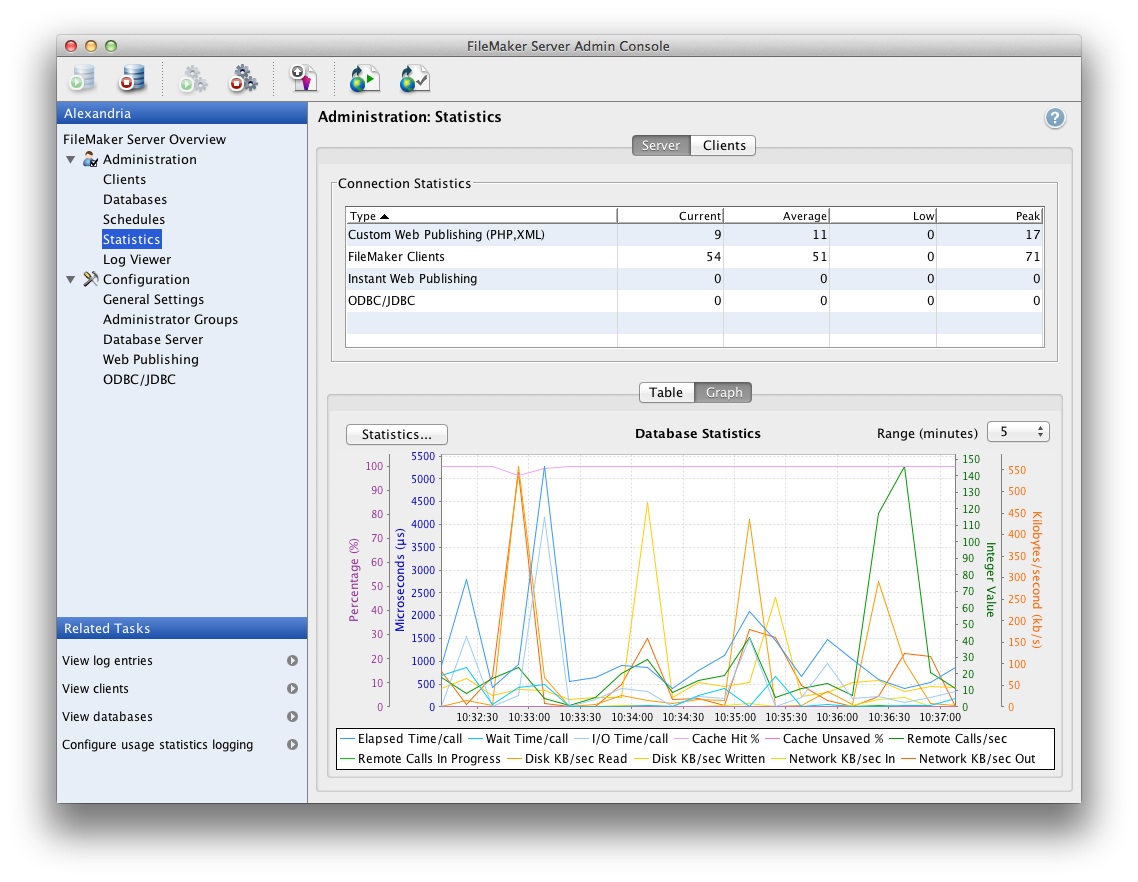1138x882 pixels.
Task: Switch to the Table view tab
Action: point(666,392)
